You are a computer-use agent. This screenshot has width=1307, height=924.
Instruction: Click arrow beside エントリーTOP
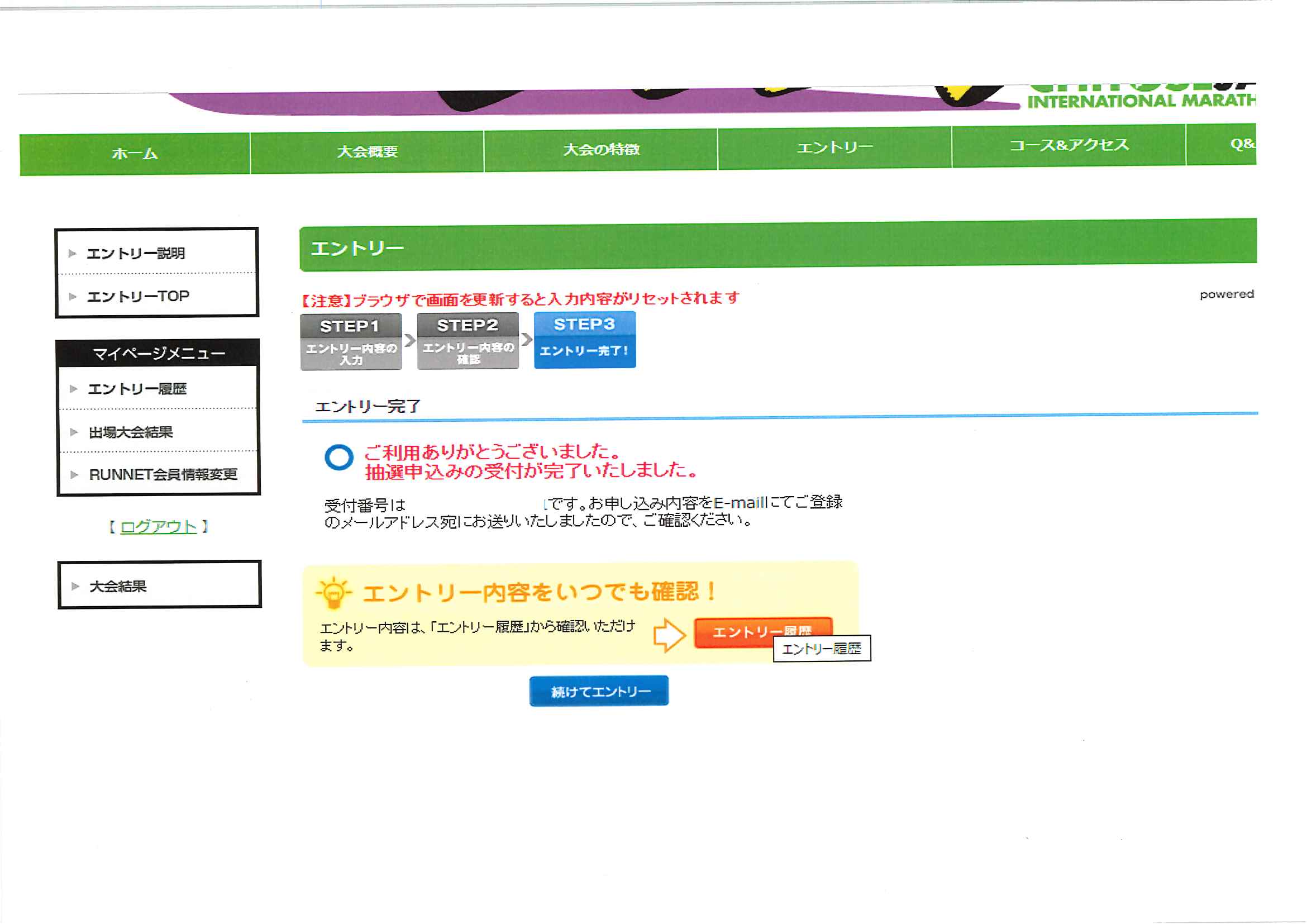(x=72, y=297)
